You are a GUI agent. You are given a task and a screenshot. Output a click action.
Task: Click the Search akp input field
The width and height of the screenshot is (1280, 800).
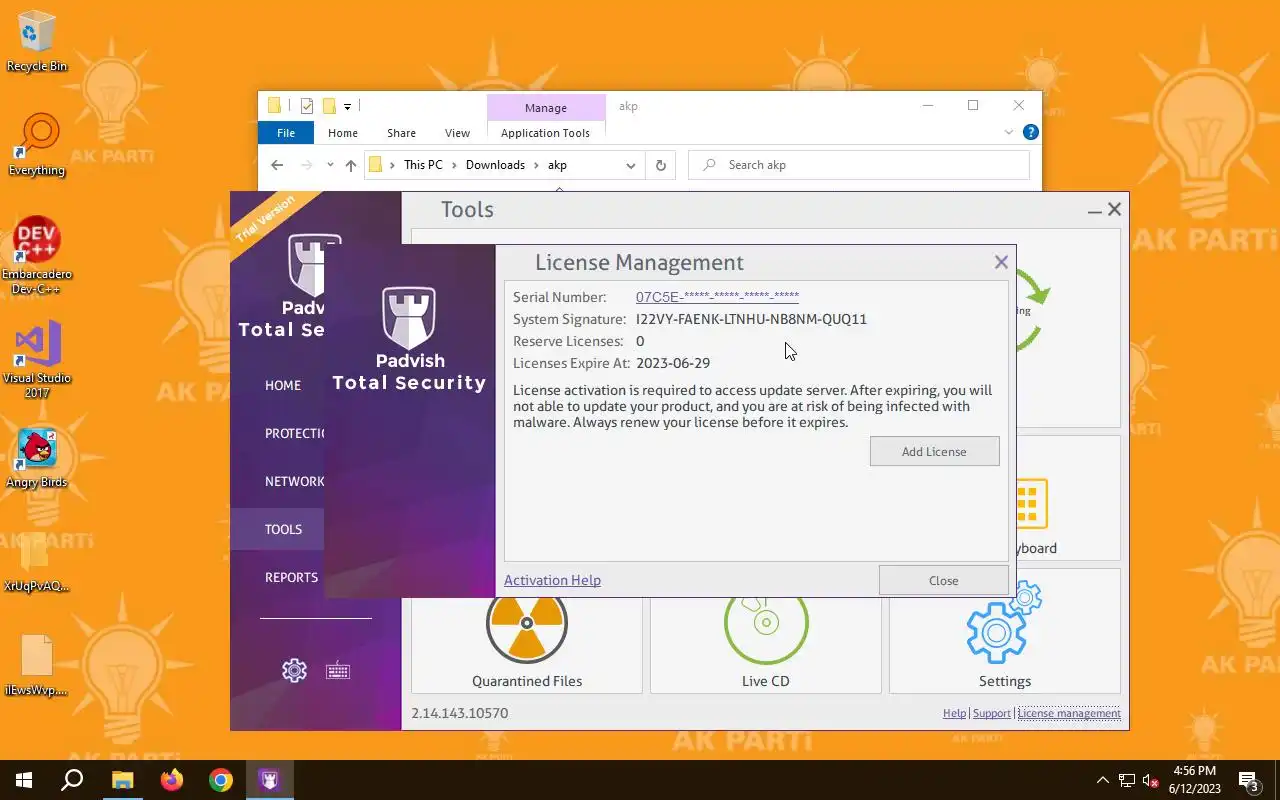click(859, 165)
